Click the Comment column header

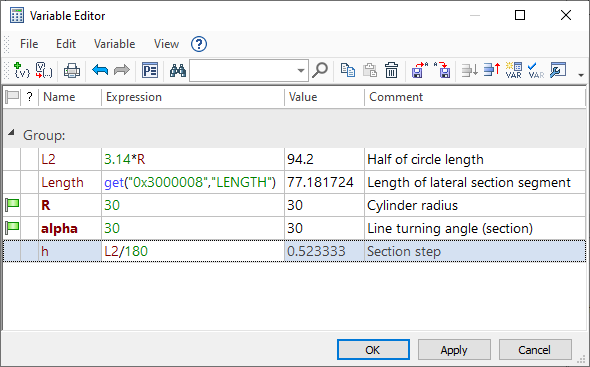(475, 97)
